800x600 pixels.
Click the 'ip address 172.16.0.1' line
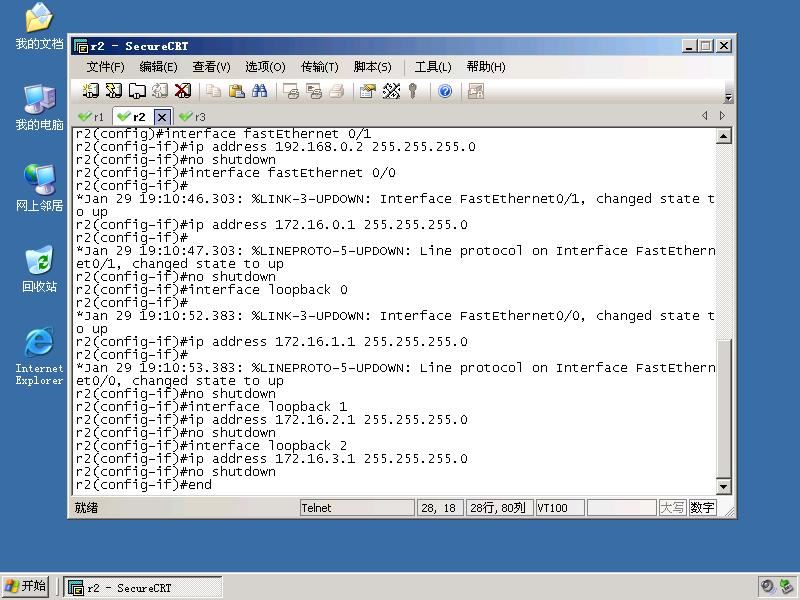[271, 225]
